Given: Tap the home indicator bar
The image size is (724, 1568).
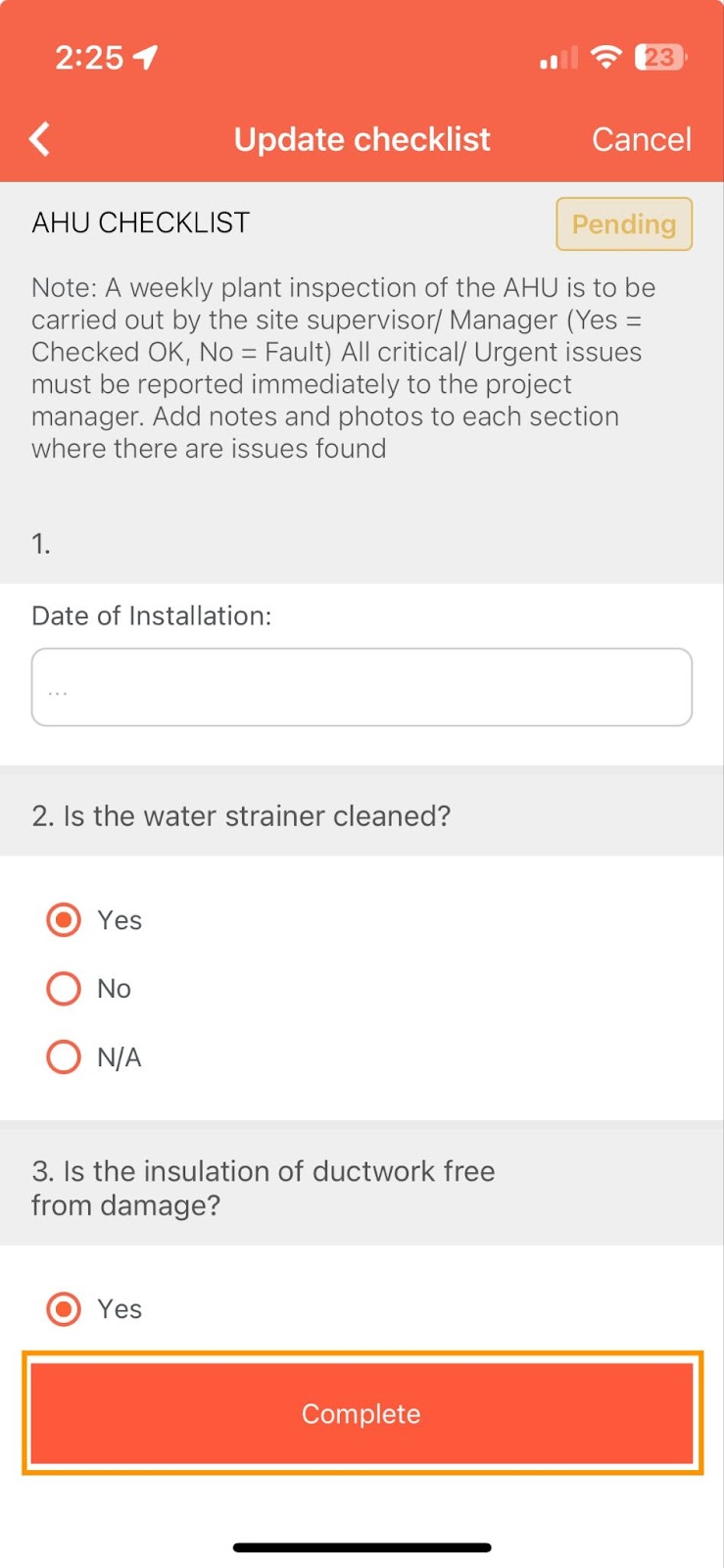Looking at the screenshot, I should pos(362,1547).
